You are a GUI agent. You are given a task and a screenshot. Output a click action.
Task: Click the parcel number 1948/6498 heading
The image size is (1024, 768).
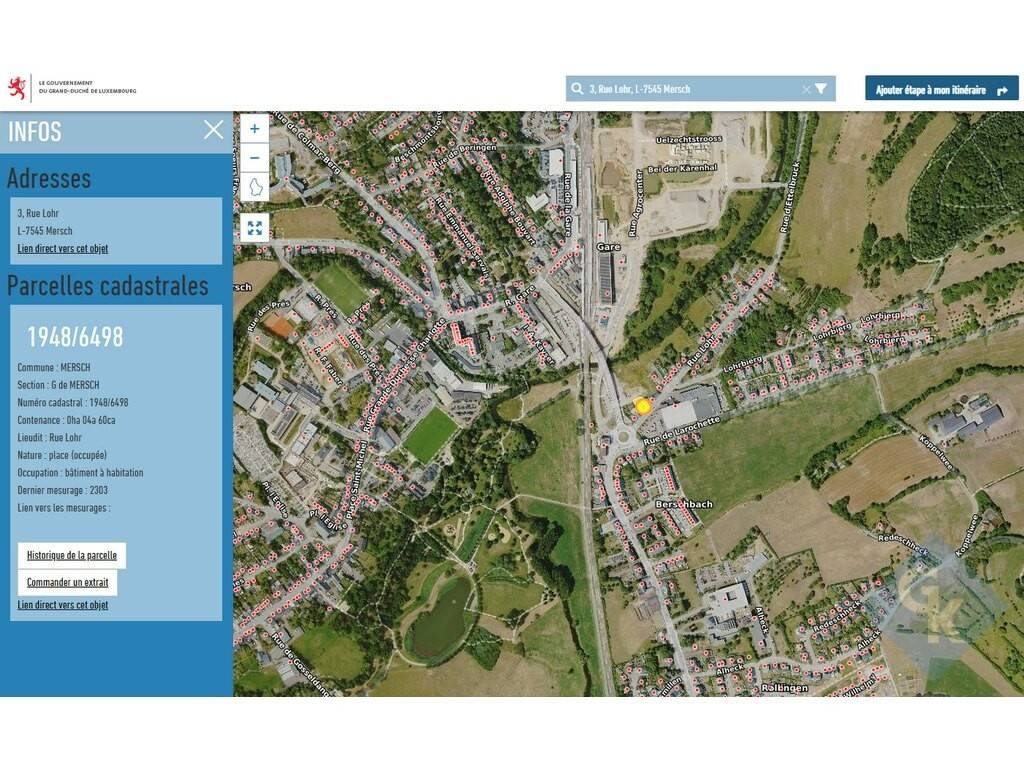click(75, 337)
